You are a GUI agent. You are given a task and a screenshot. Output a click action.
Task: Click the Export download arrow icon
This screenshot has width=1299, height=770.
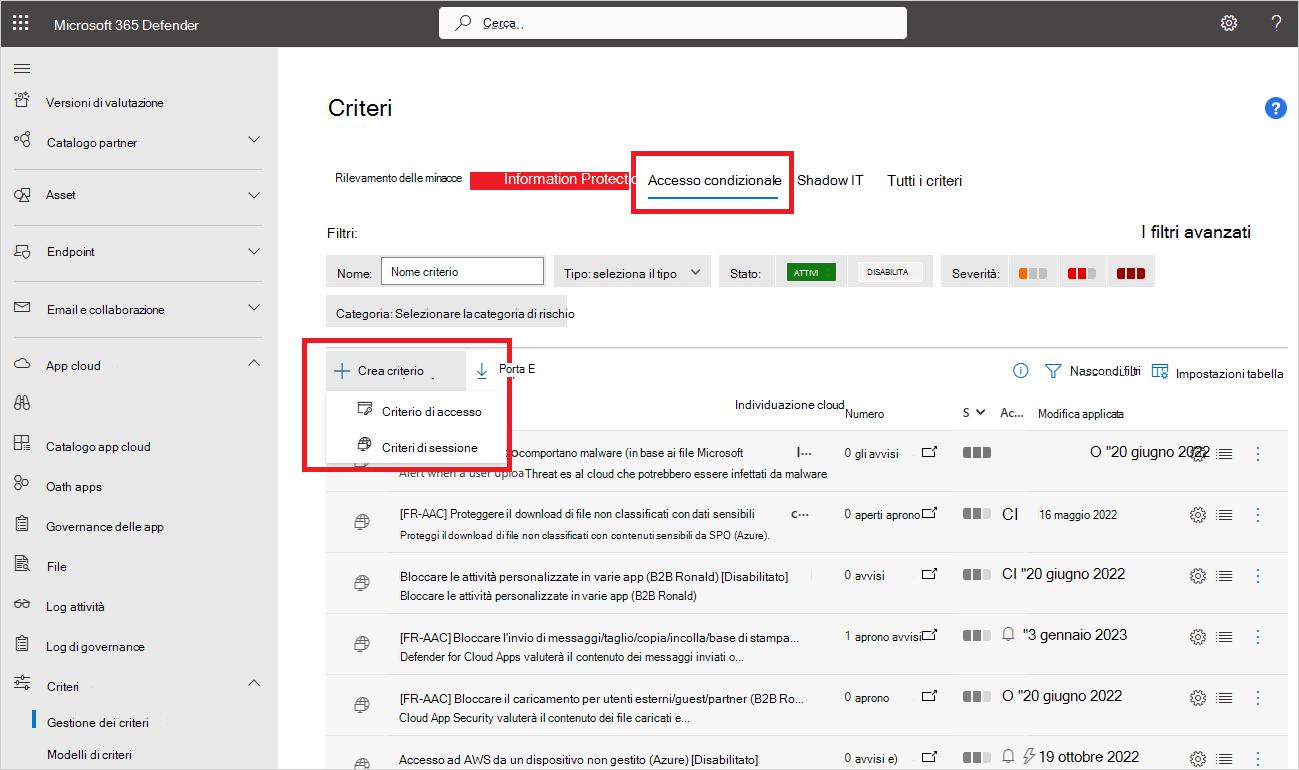tap(482, 371)
